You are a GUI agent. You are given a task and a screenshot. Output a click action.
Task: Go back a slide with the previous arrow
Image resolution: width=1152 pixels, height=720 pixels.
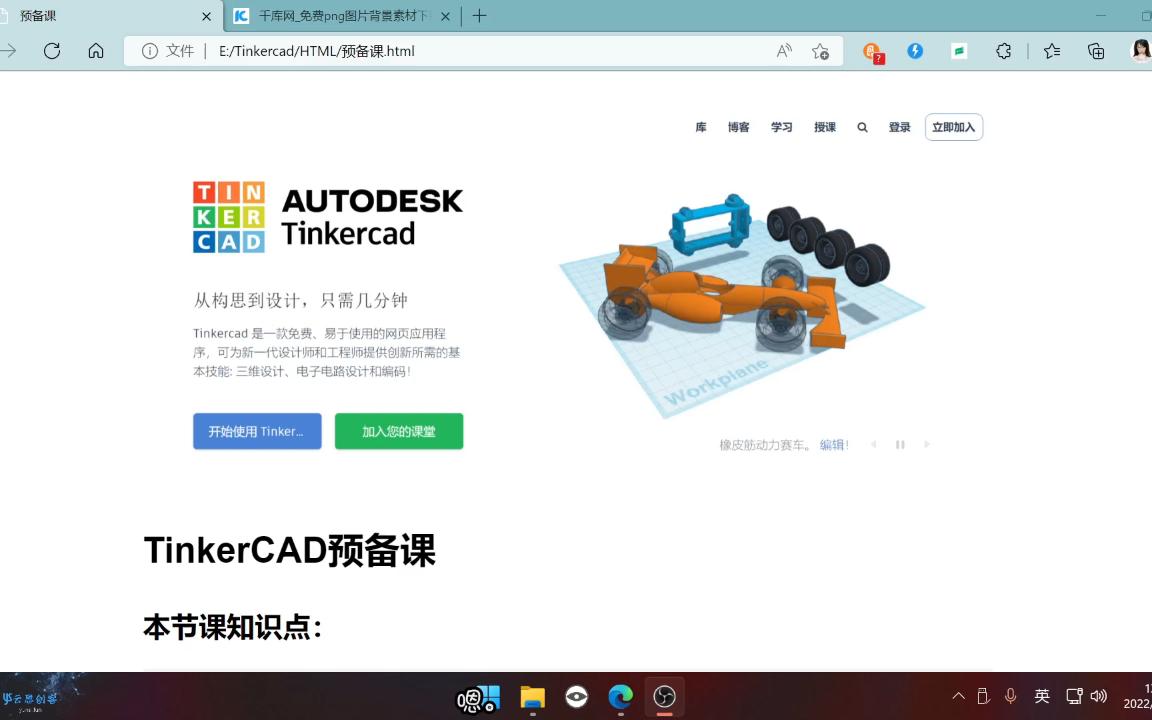(x=873, y=444)
